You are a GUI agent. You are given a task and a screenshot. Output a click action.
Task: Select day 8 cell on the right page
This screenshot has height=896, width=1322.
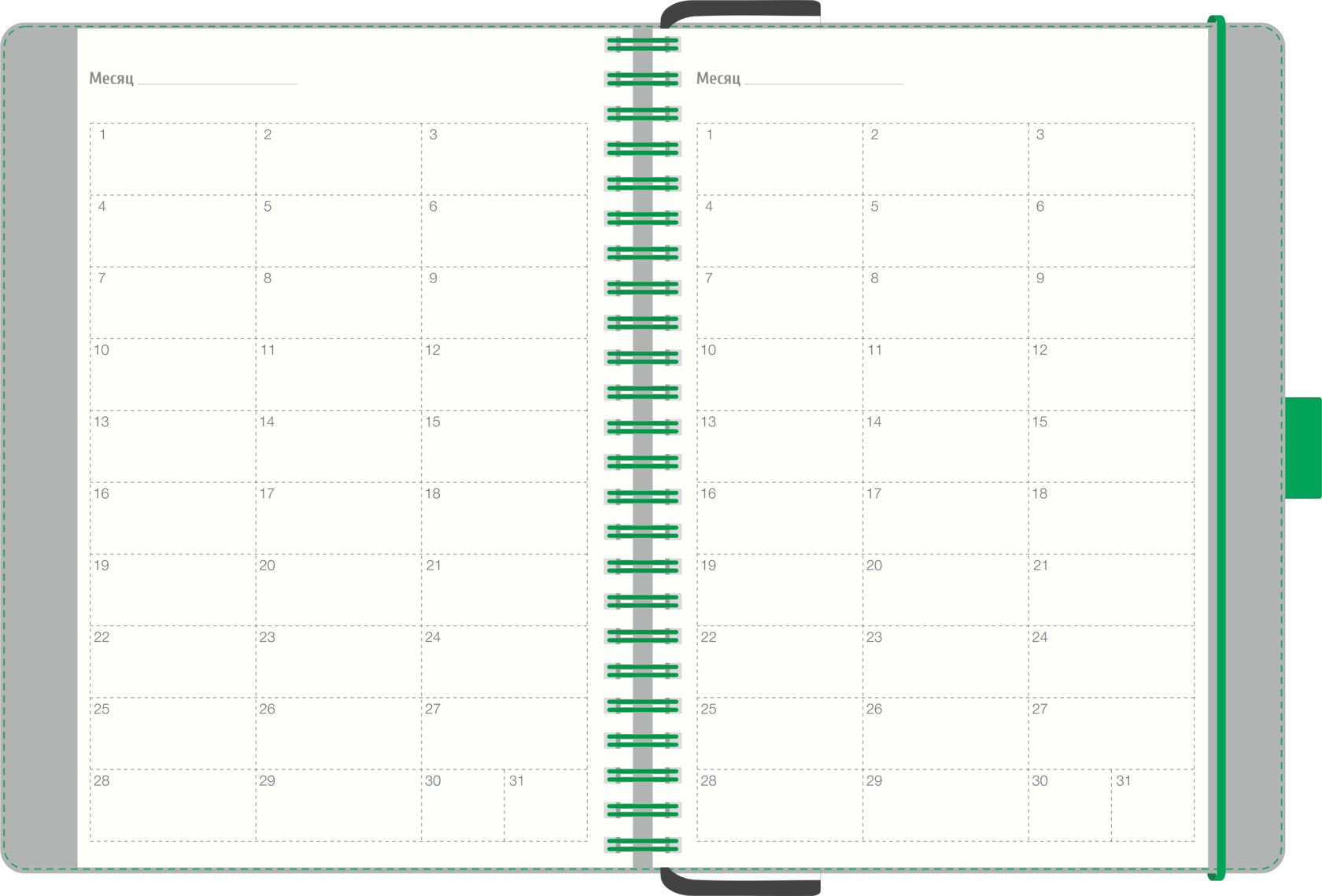click(946, 303)
